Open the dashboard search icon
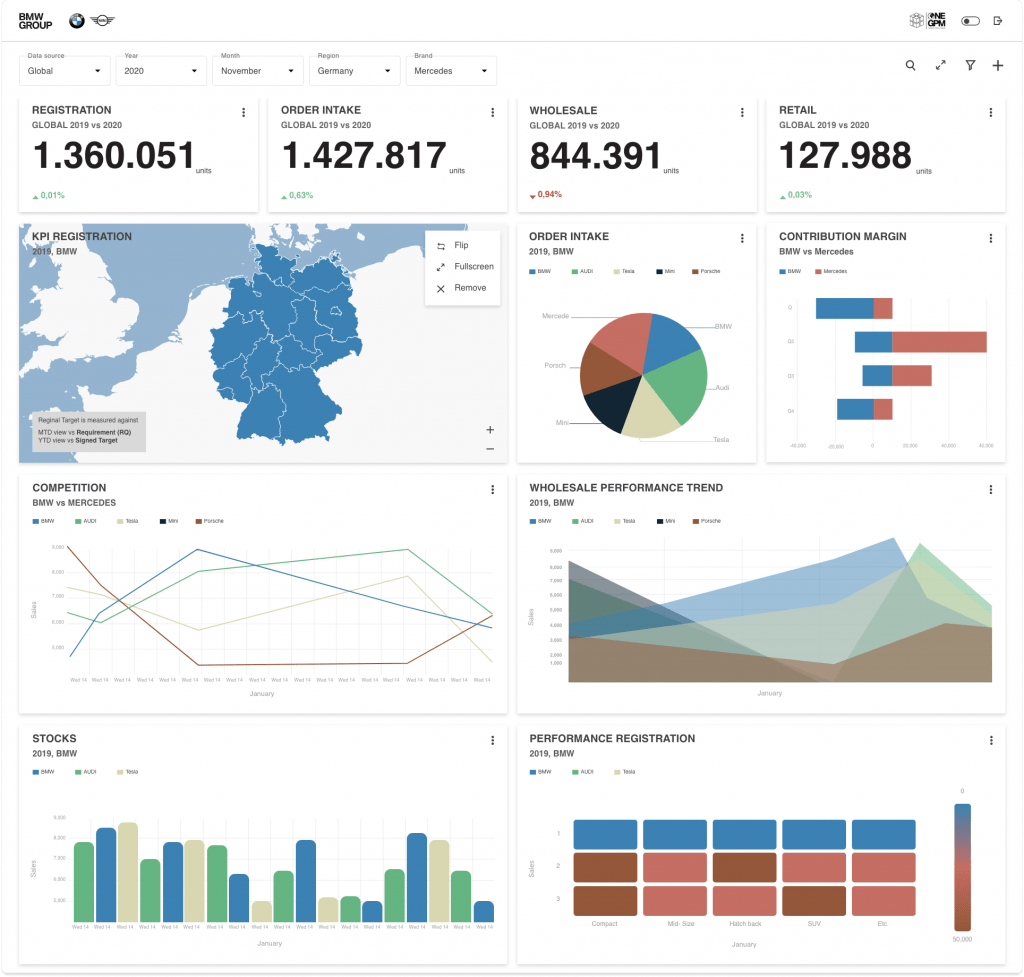This screenshot has width=1024, height=977. tap(910, 65)
